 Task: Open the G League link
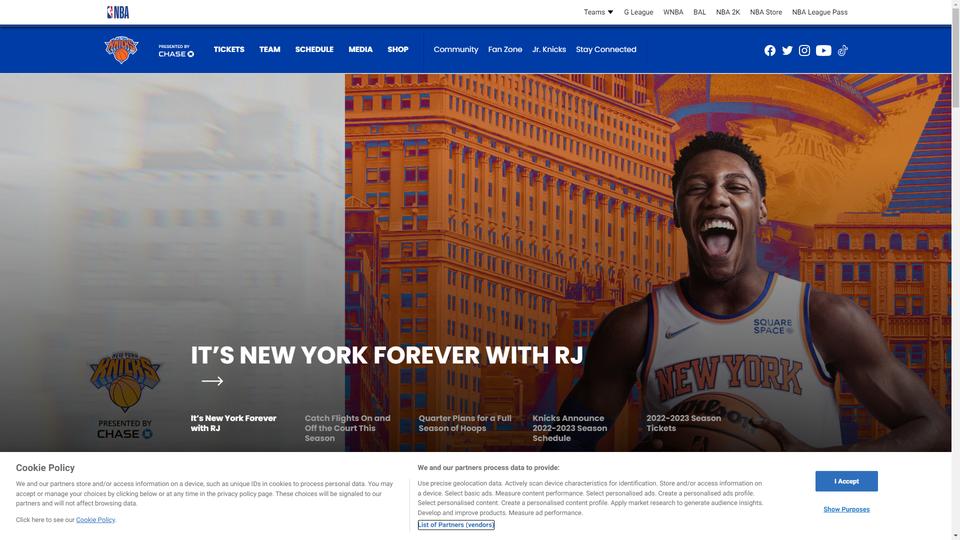coord(638,12)
